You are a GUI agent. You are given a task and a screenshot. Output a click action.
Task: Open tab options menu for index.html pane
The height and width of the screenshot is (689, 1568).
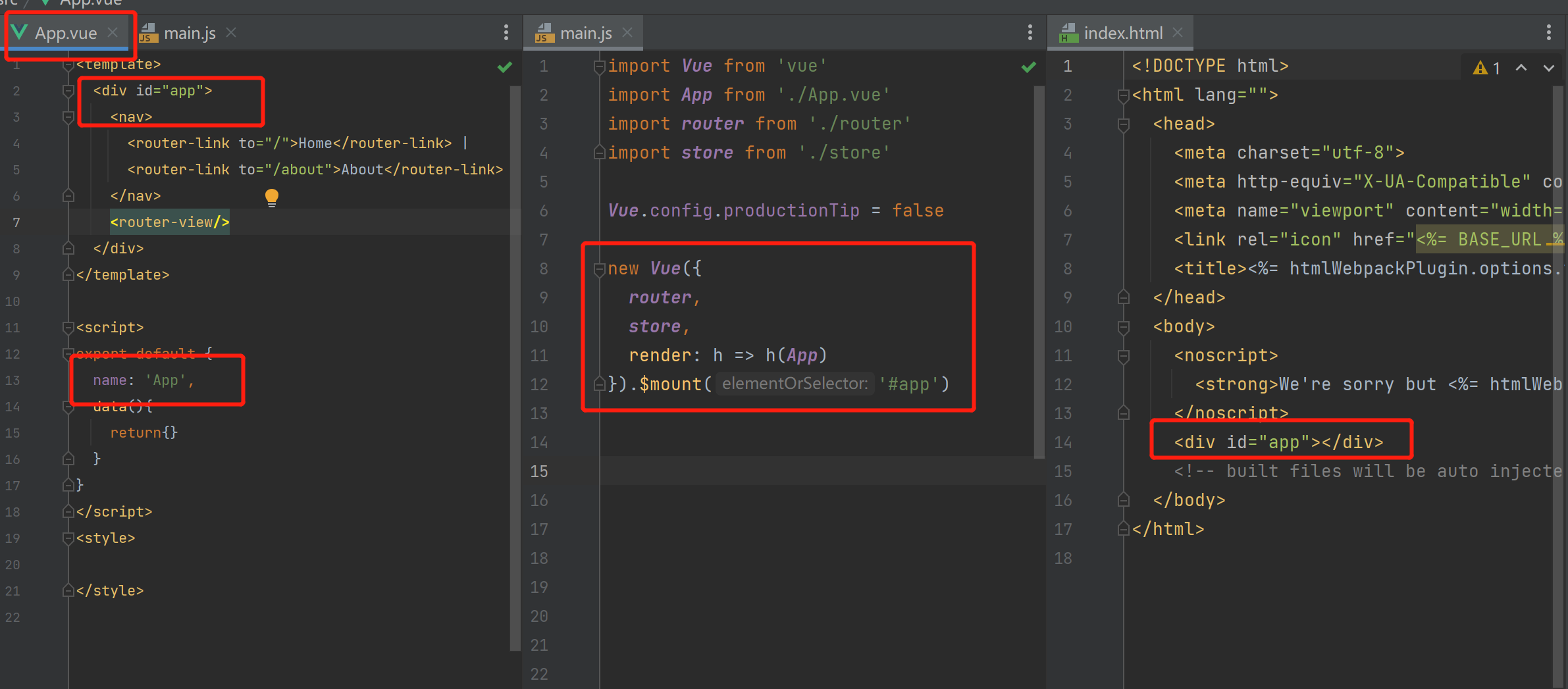pos(1549,32)
